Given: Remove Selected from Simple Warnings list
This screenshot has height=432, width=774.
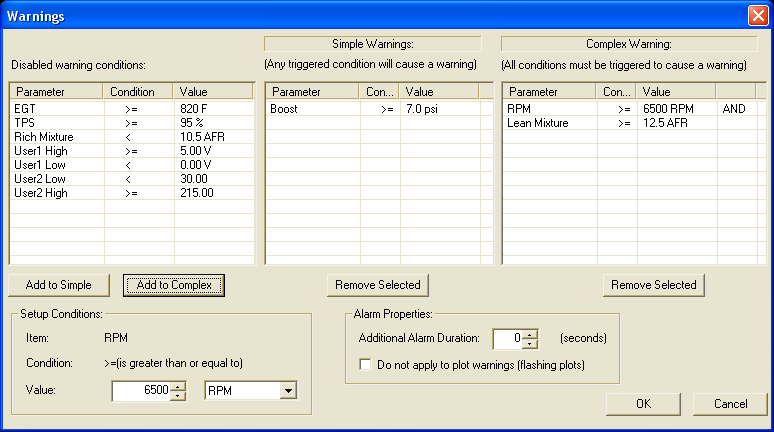Looking at the screenshot, I should [377, 285].
